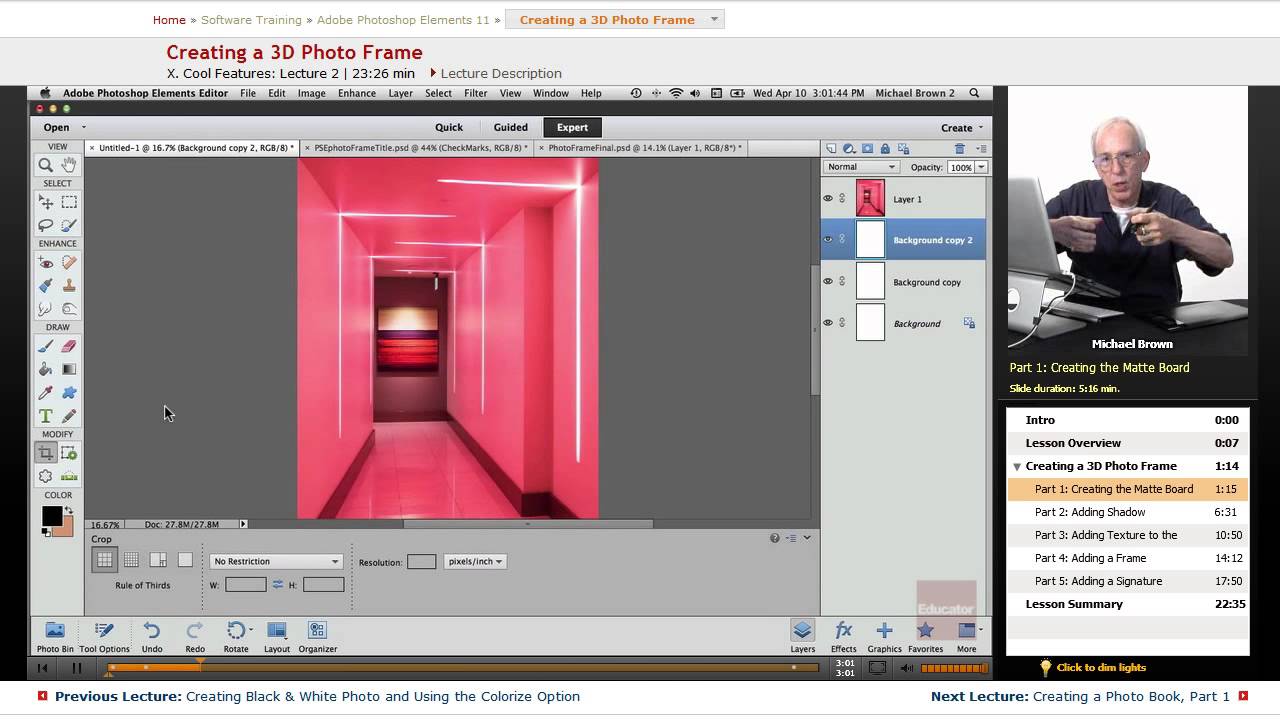Open the Enhance menu
This screenshot has height=720, width=1280.
tap(357, 93)
